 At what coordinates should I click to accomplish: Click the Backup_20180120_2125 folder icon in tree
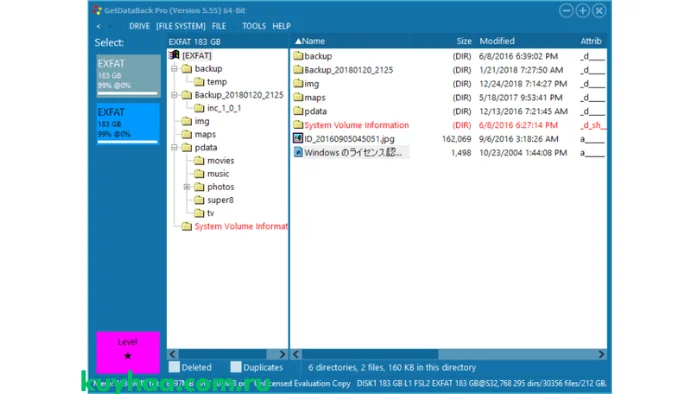(x=187, y=95)
